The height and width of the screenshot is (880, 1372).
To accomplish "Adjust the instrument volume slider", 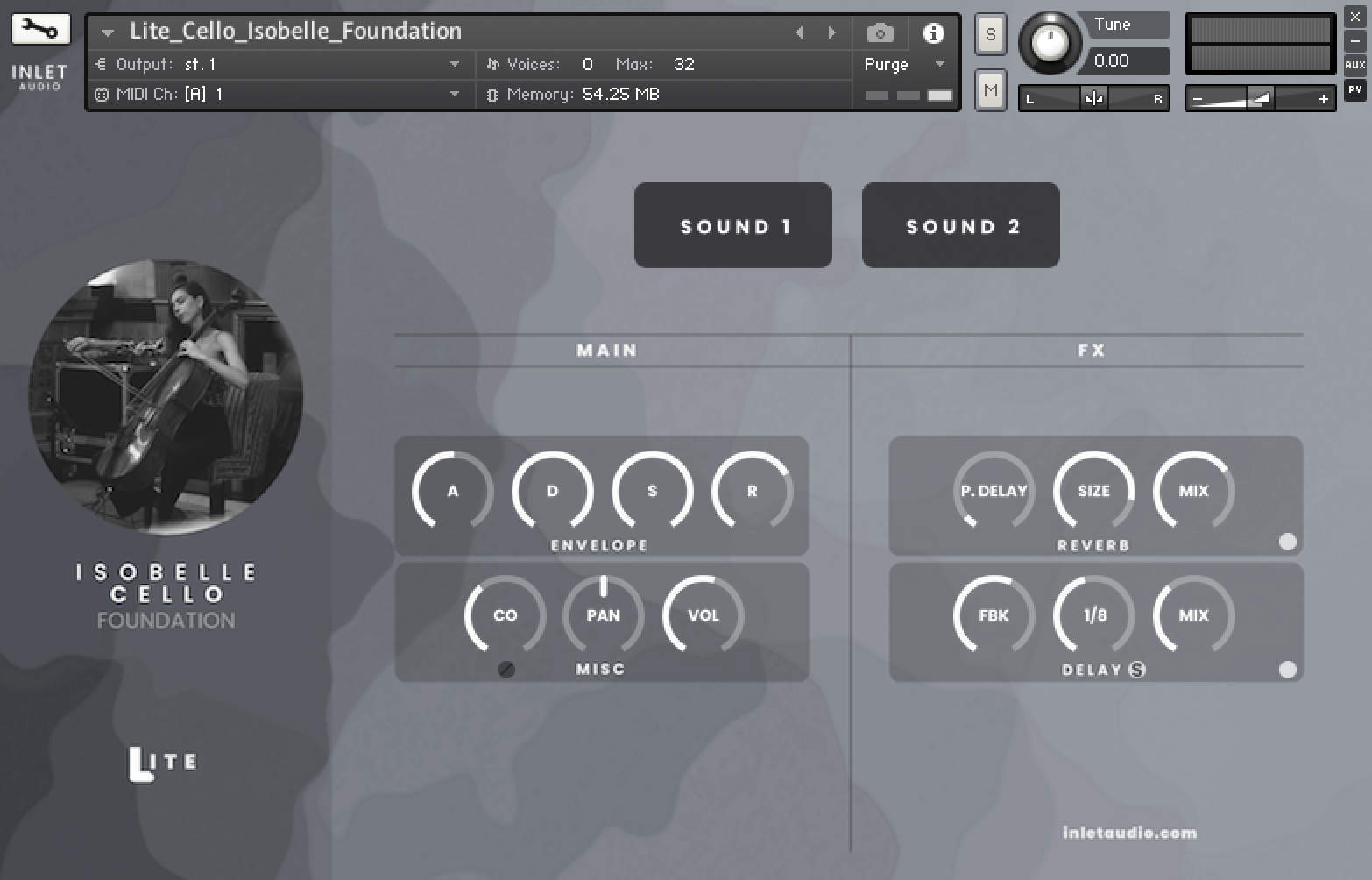I will (1259, 98).
